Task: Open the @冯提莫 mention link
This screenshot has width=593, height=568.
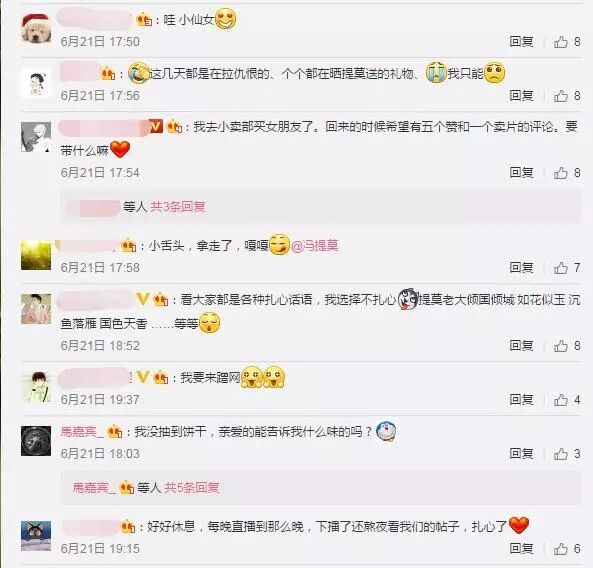Action: [315, 246]
